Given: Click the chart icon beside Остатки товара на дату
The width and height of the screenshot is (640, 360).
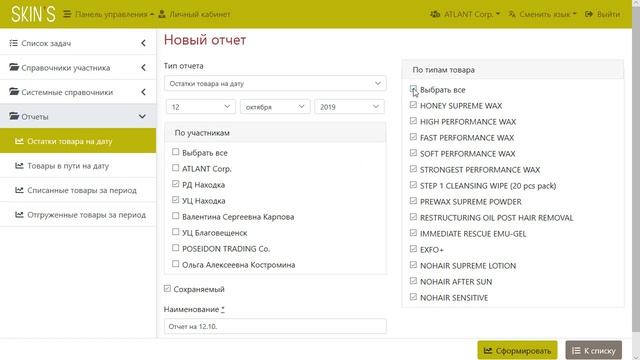Looking at the screenshot, I should (19, 141).
